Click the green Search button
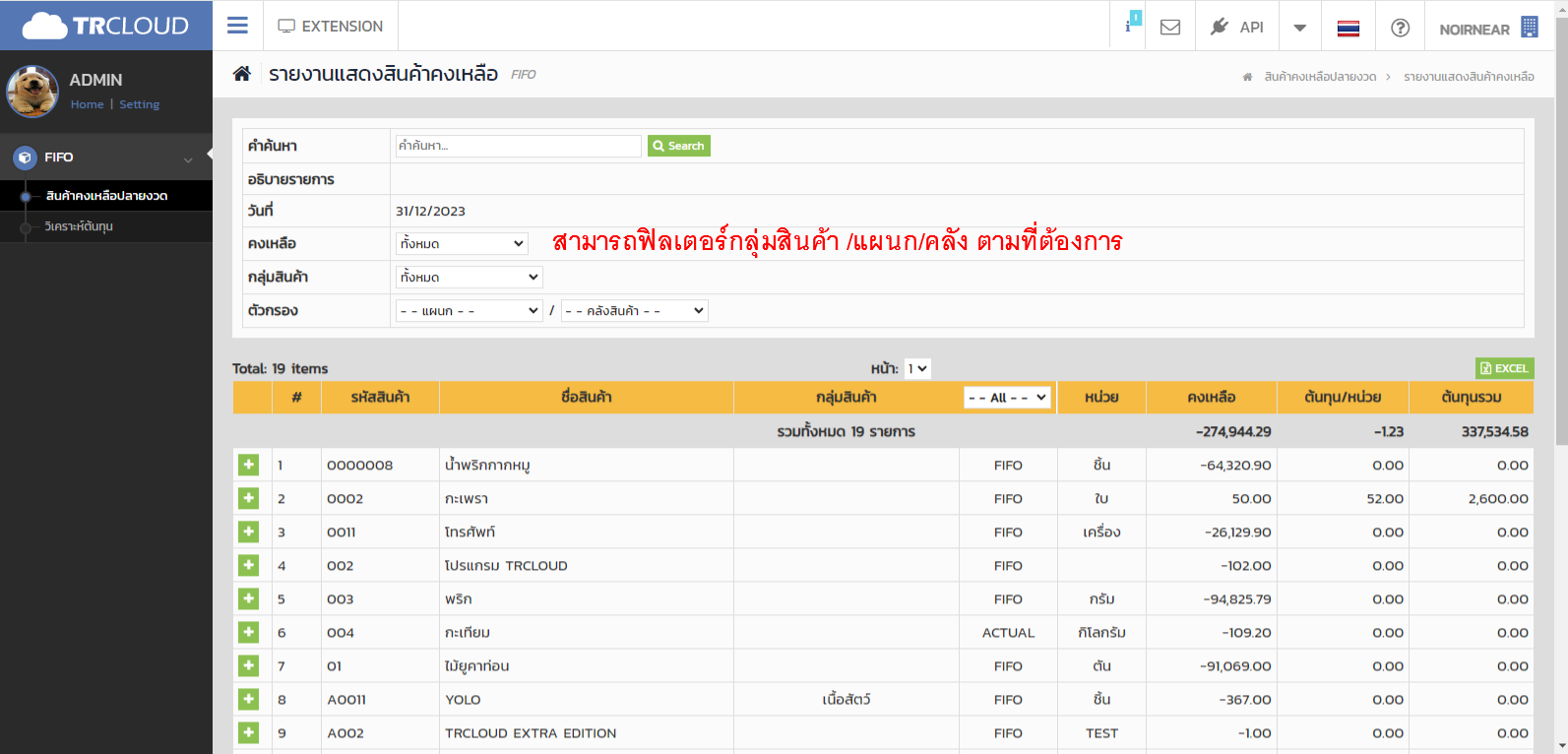The height and width of the screenshot is (754, 1568). coord(678,146)
